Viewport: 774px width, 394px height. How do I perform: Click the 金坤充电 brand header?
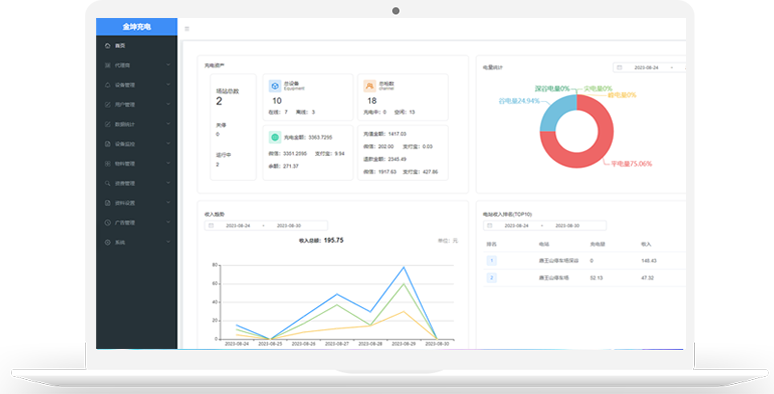137,27
